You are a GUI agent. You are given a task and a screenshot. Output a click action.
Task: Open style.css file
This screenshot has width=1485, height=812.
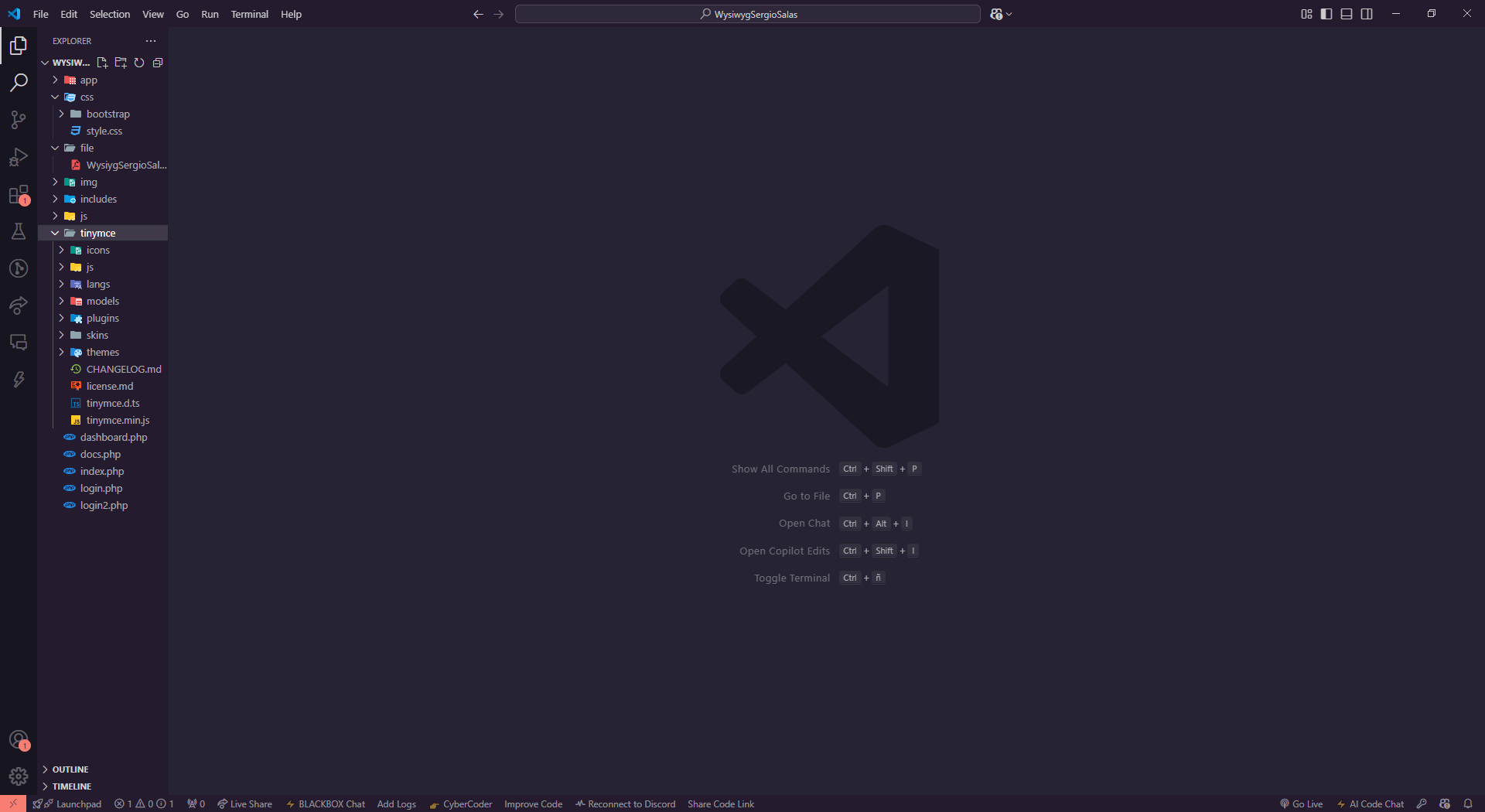pos(104,131)
